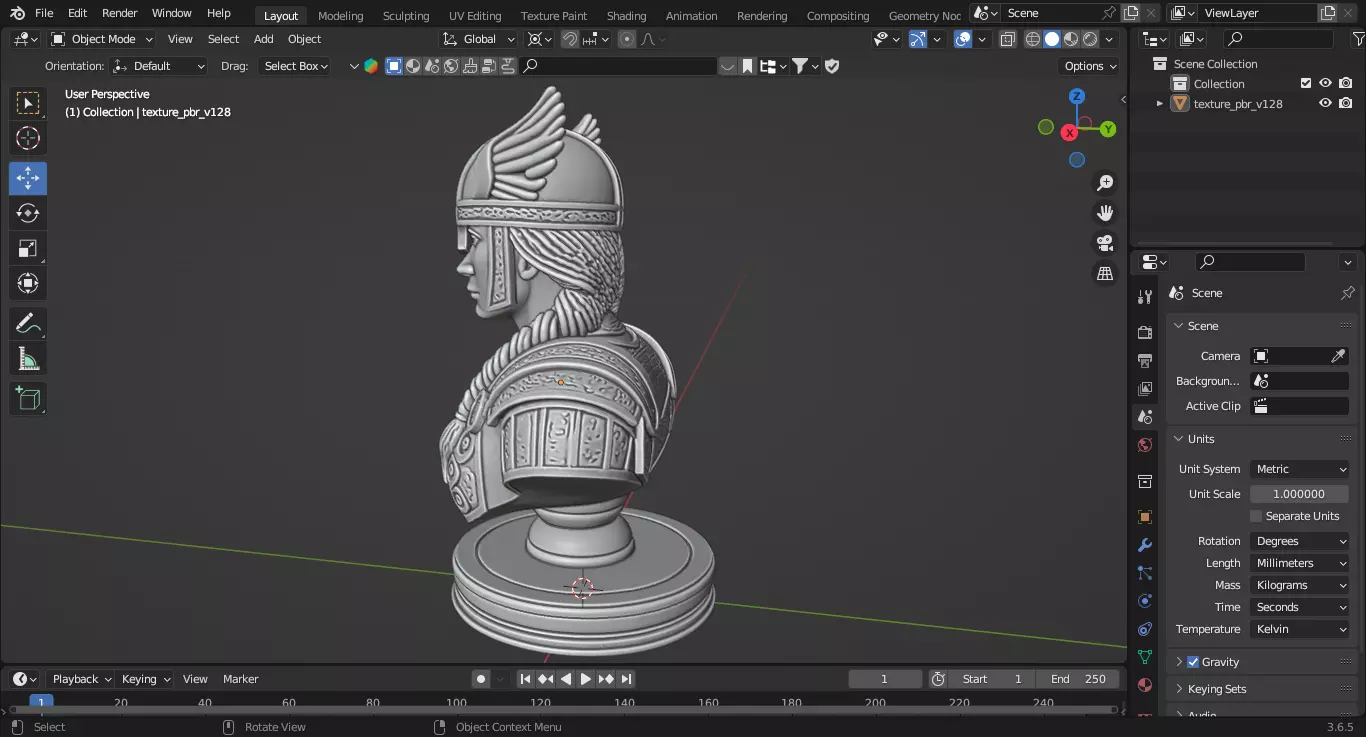Click the red X axis in the navigation gizmo
The image size is (1366, 737).
click(x=1070, y=132)
